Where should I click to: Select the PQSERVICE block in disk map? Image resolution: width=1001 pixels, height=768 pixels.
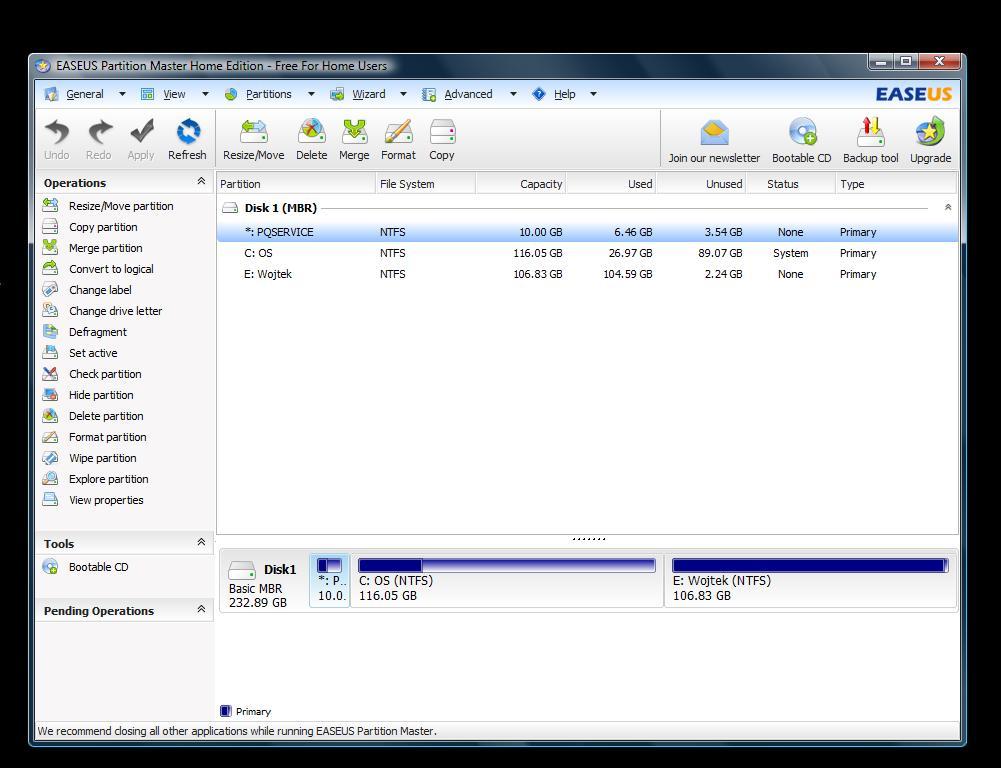click(x=330, y=580)
